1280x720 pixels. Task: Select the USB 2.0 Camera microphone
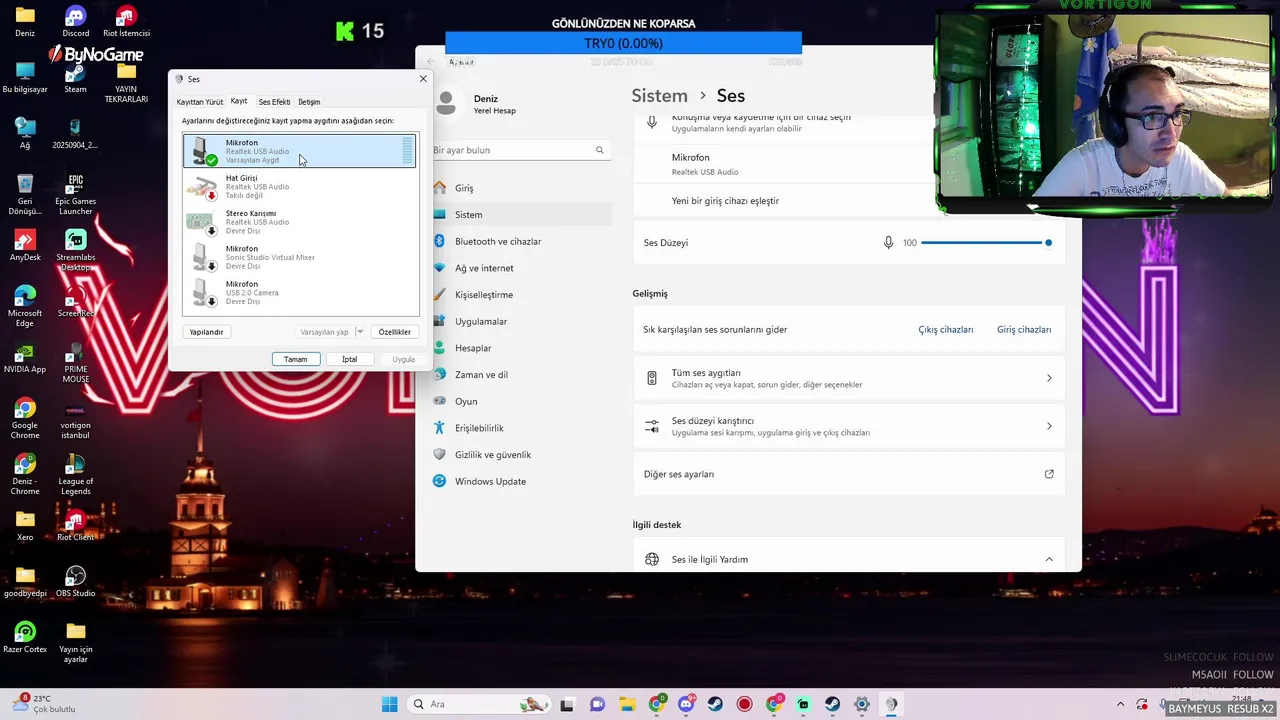pyautogui.click(x=299, y=292)
